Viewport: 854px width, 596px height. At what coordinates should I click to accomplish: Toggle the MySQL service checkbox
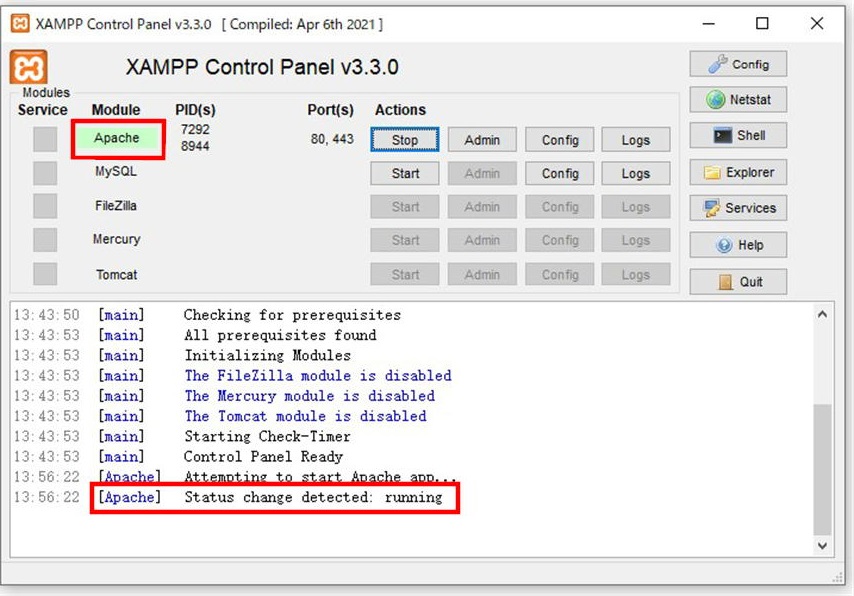[45, 173]
